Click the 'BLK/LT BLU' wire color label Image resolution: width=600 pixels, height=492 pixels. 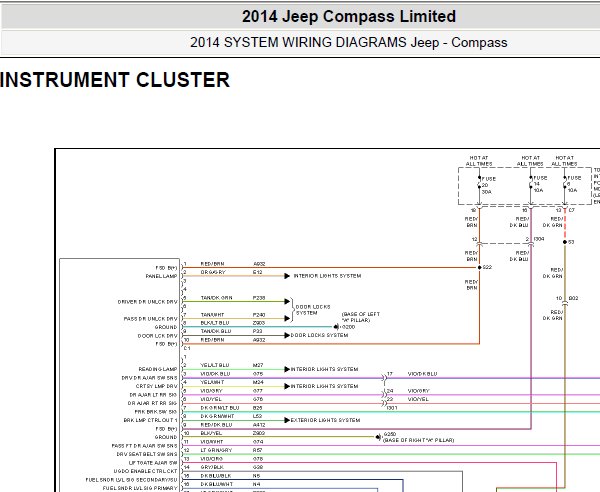[x=215, y=323]
